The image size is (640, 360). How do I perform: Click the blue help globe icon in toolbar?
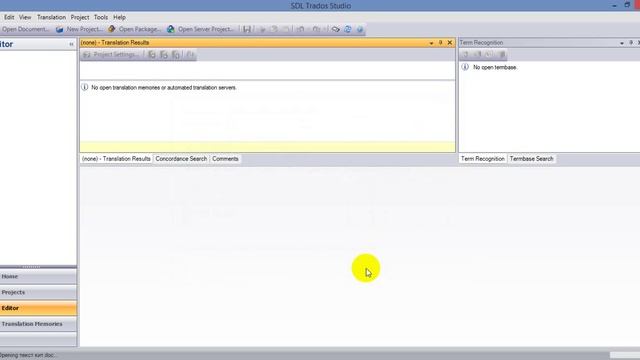pyautogui.click(x=360, y=29)
